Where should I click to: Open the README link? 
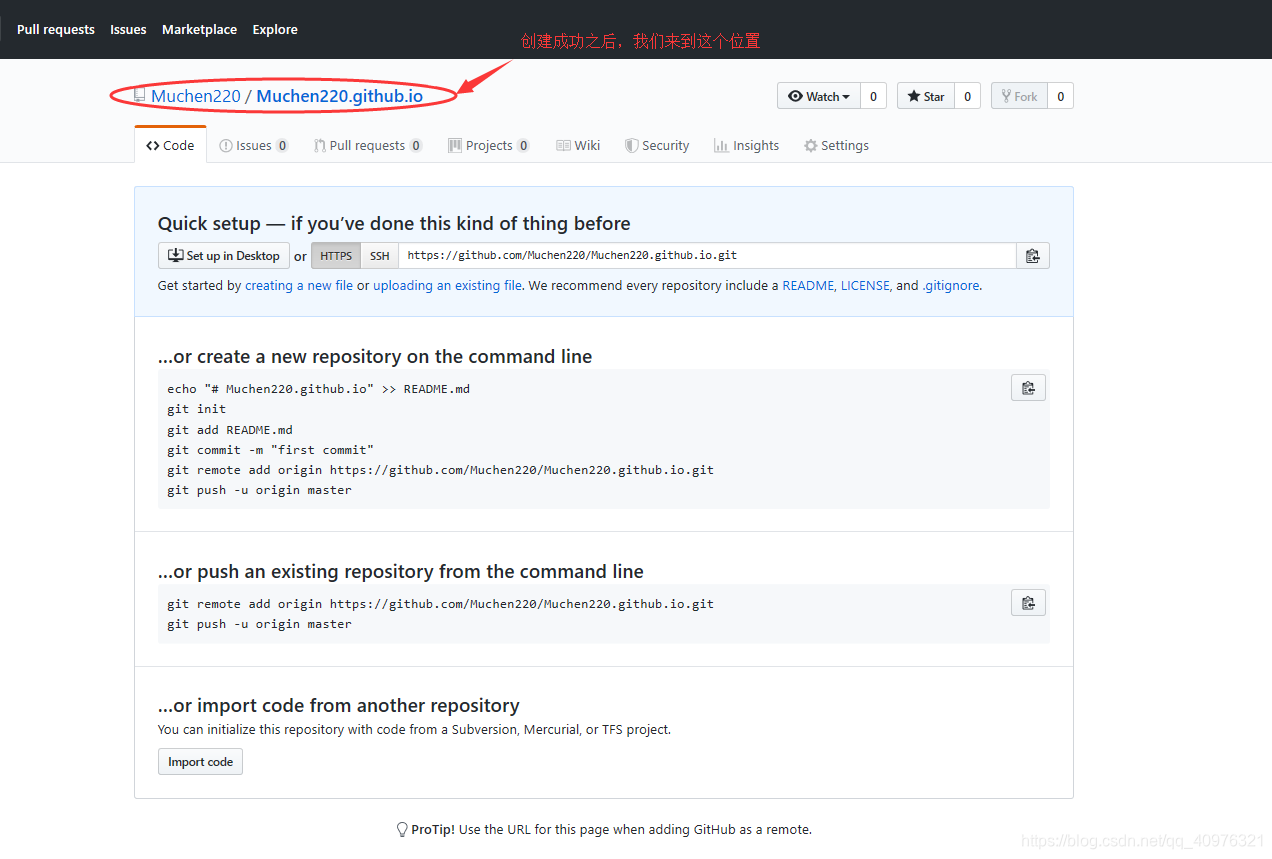pyautogui.click(x=808, y=285)
